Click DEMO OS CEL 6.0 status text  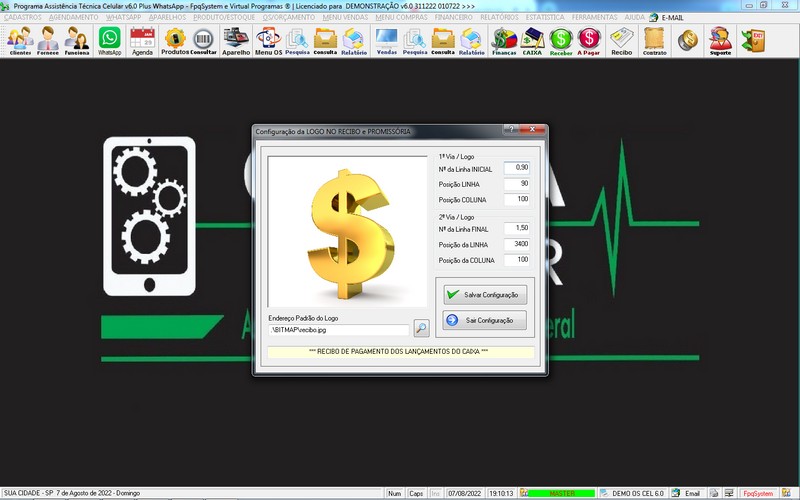click(638, 493)
